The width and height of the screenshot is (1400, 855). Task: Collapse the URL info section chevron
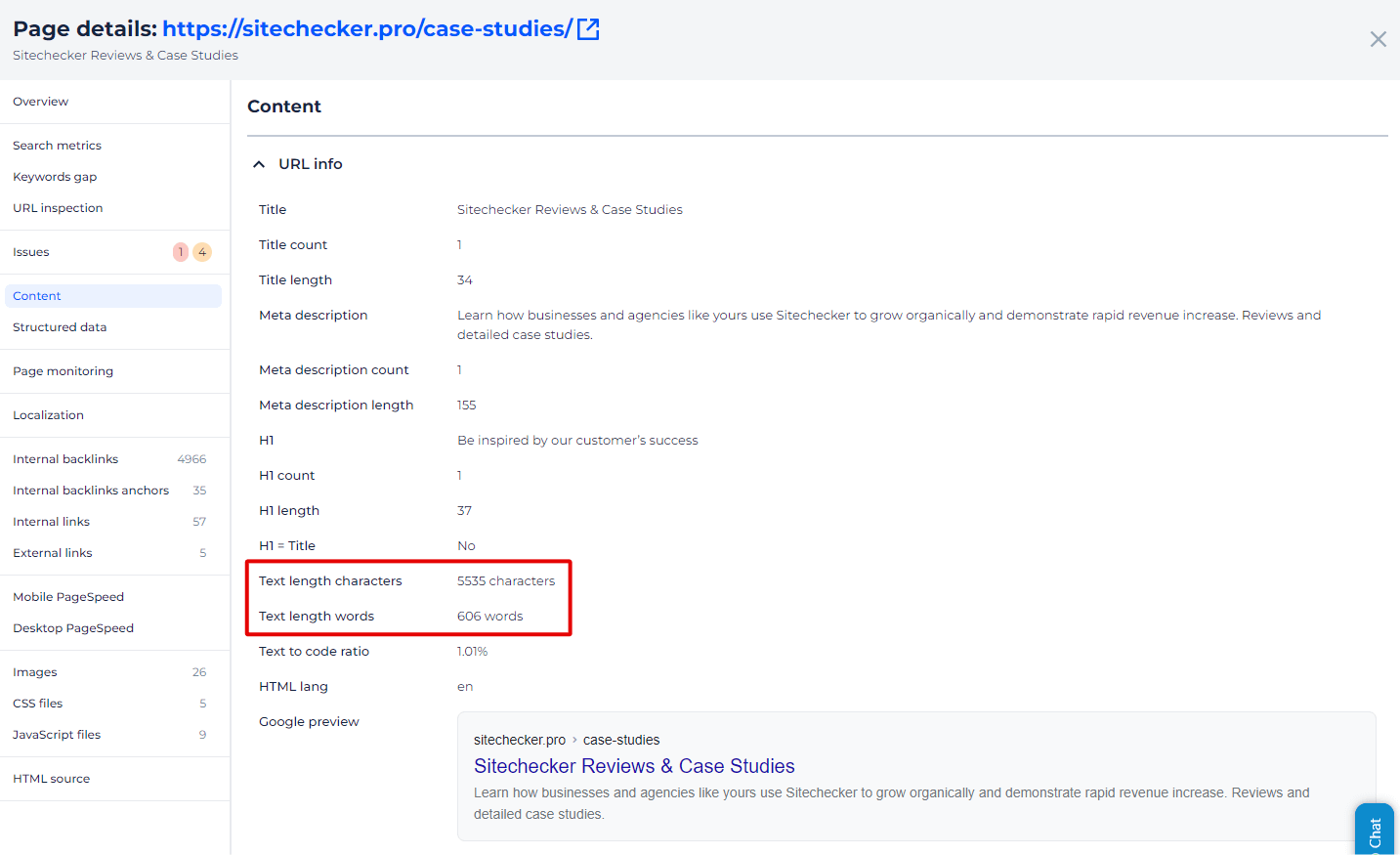[259, 164]
